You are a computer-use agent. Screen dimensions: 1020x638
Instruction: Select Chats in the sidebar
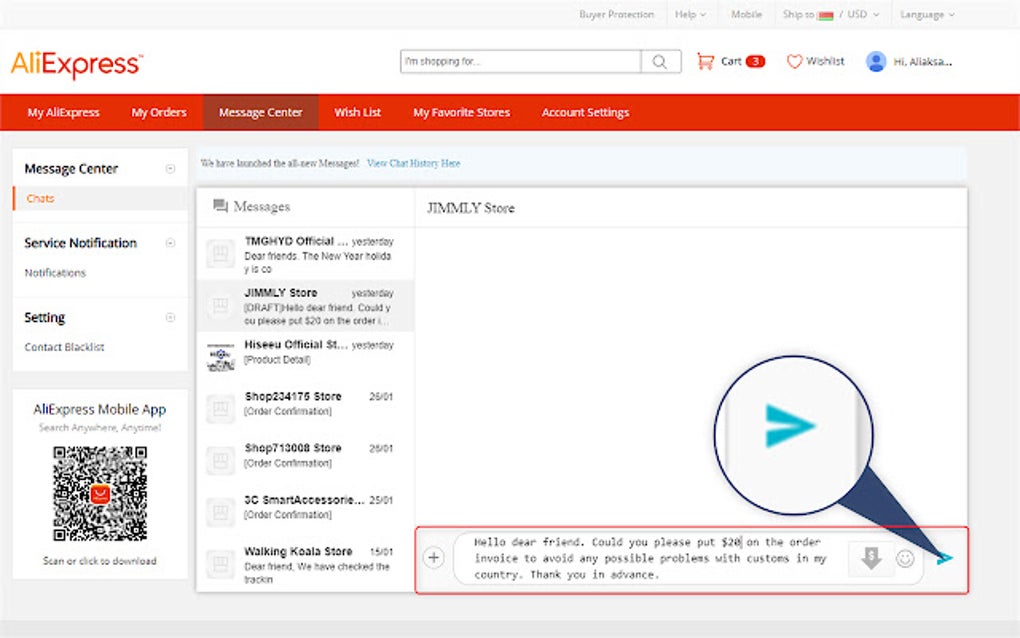[x=40, y=198]
